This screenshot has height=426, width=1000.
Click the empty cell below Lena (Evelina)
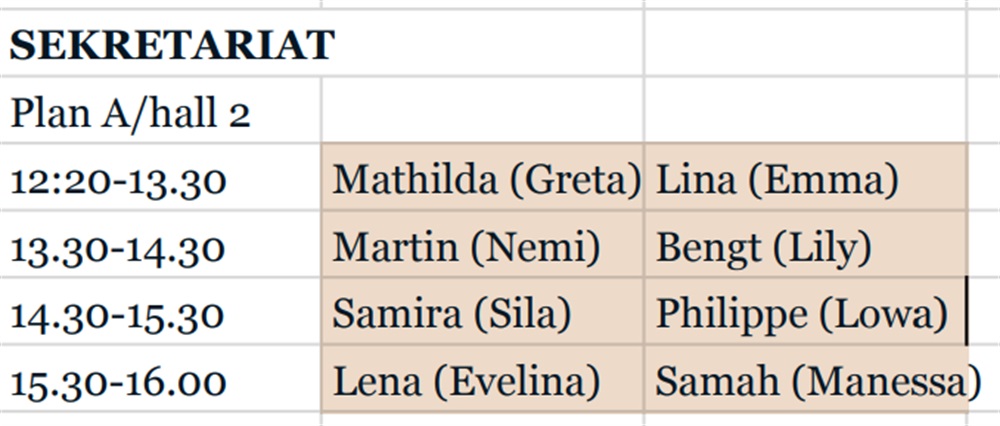click(483, 419)
